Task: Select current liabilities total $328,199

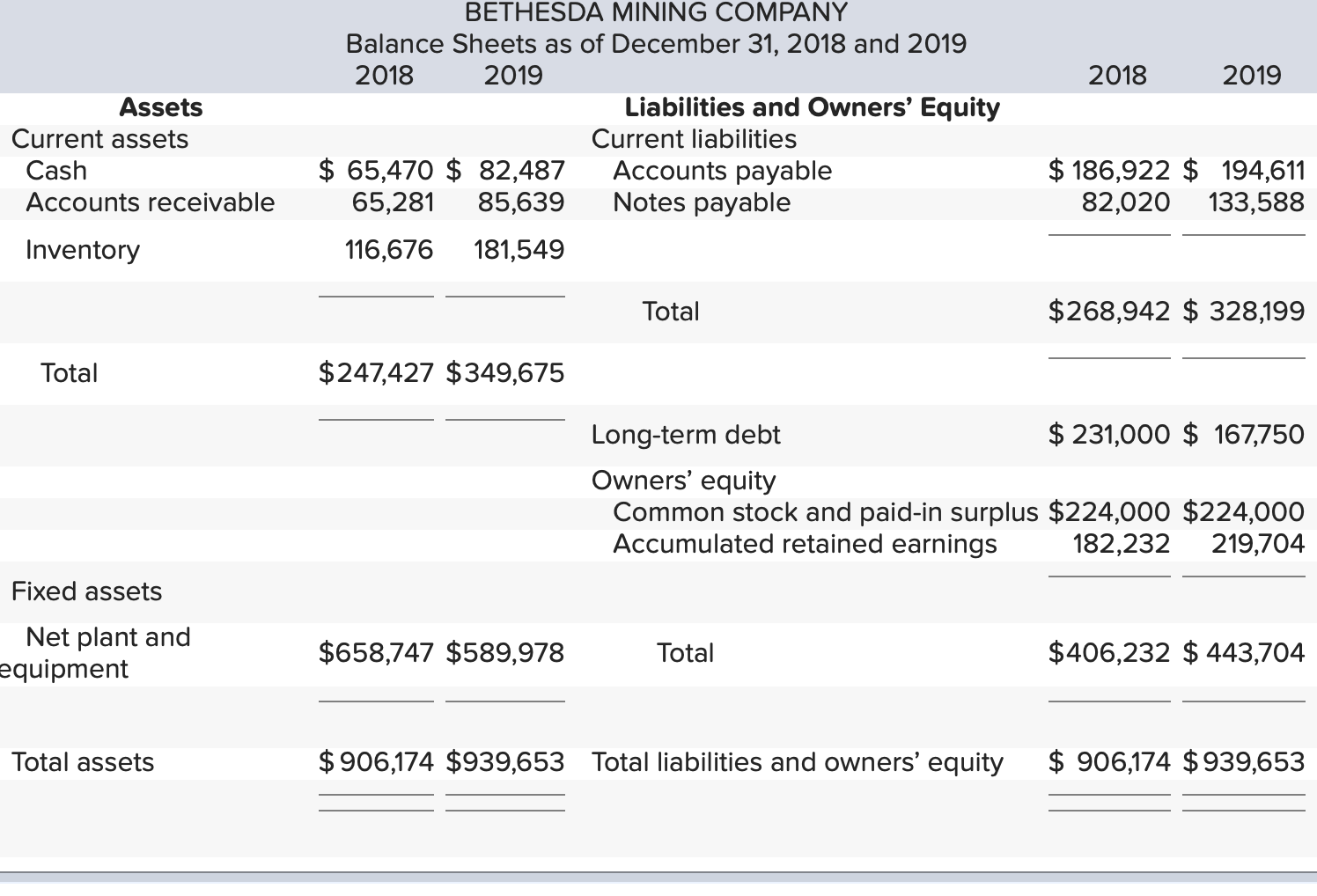Action: 1244,312
